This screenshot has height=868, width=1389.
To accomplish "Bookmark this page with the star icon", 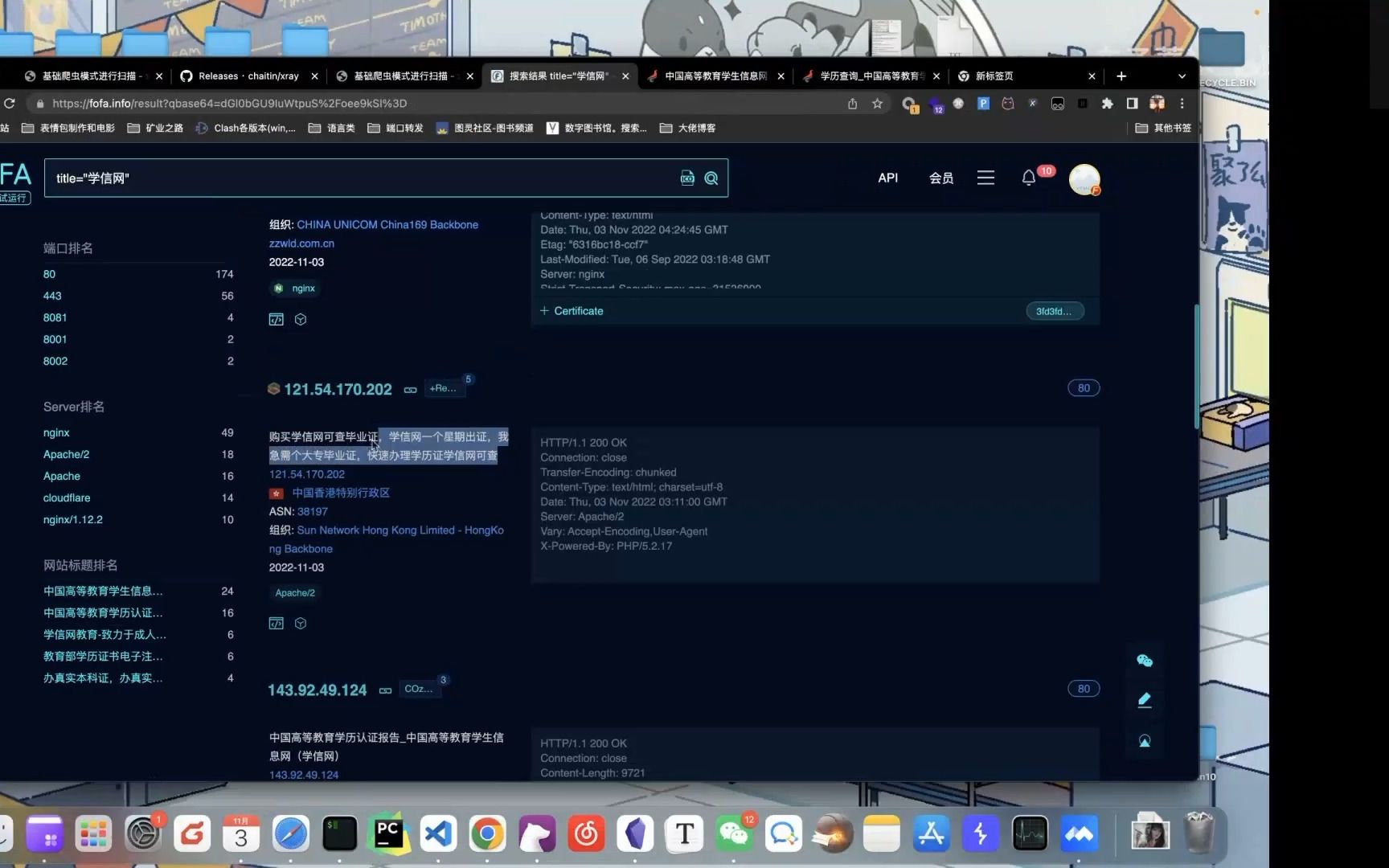I will point(877,104).
